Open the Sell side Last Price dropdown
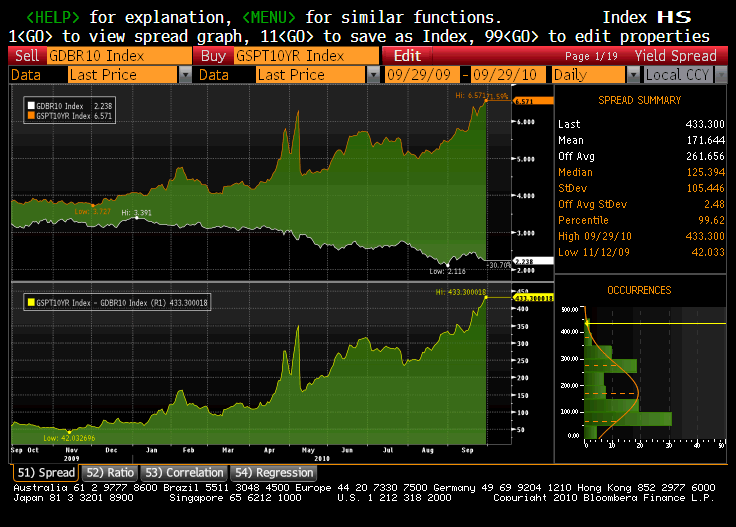 point(185,75)
